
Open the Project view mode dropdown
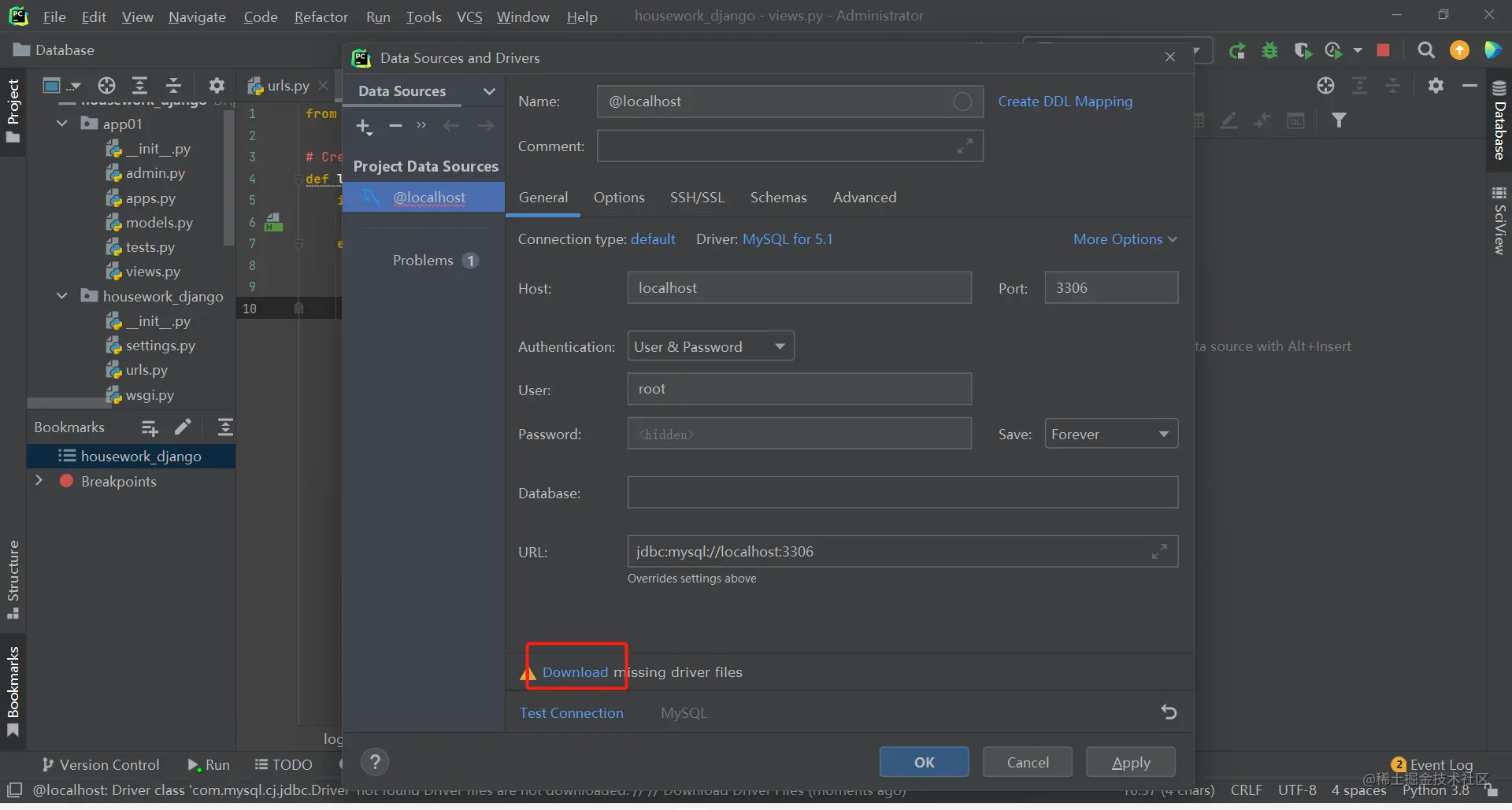tap(62, 85)
